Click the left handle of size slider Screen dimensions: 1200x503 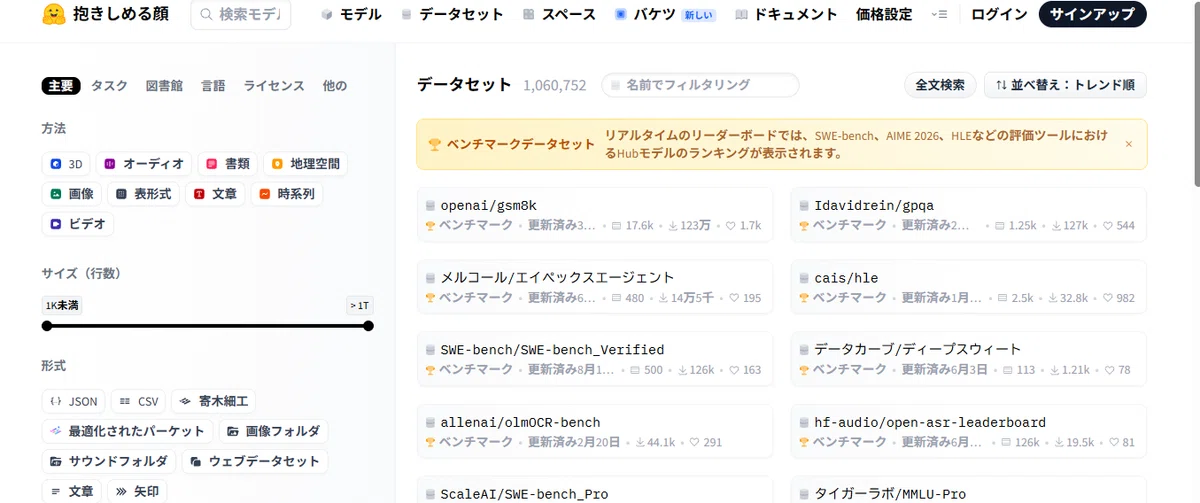[47, 326]
